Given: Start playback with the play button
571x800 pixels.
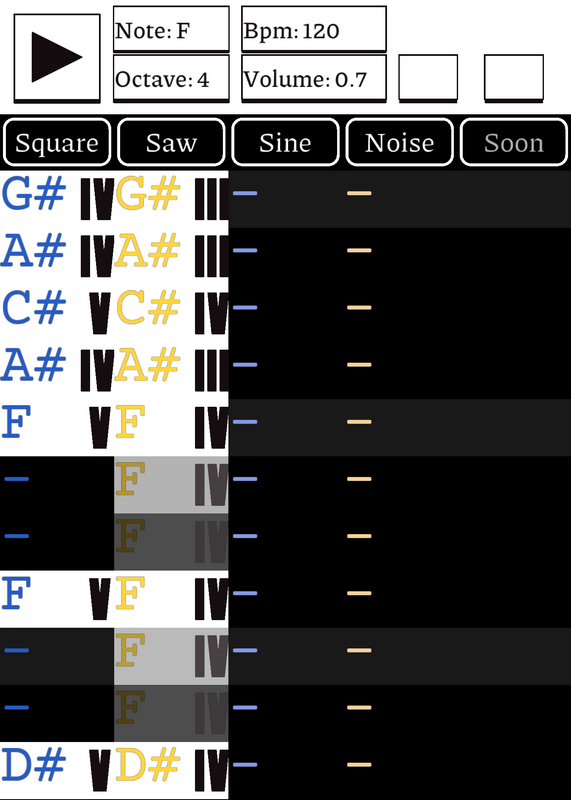Looking at the screenshot, I should point(57,58).
